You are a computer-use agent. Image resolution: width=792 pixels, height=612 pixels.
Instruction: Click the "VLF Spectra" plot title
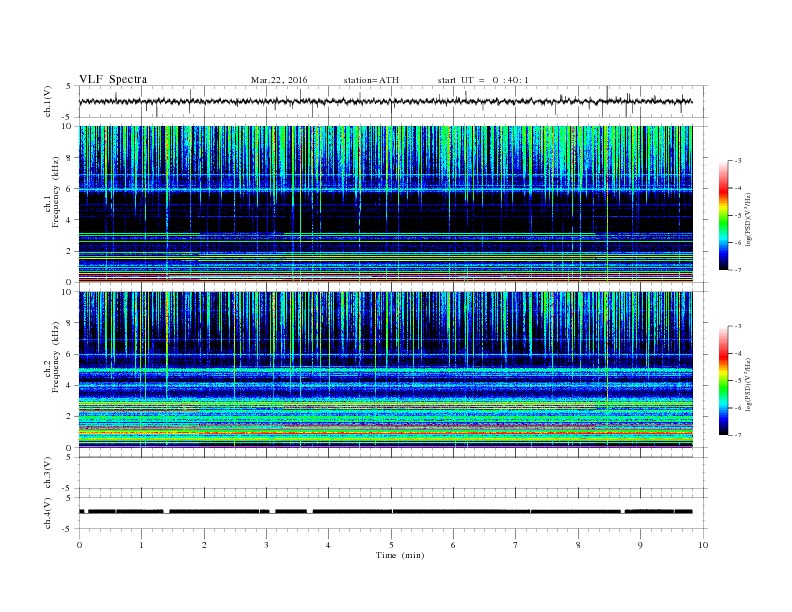point(113,79)
